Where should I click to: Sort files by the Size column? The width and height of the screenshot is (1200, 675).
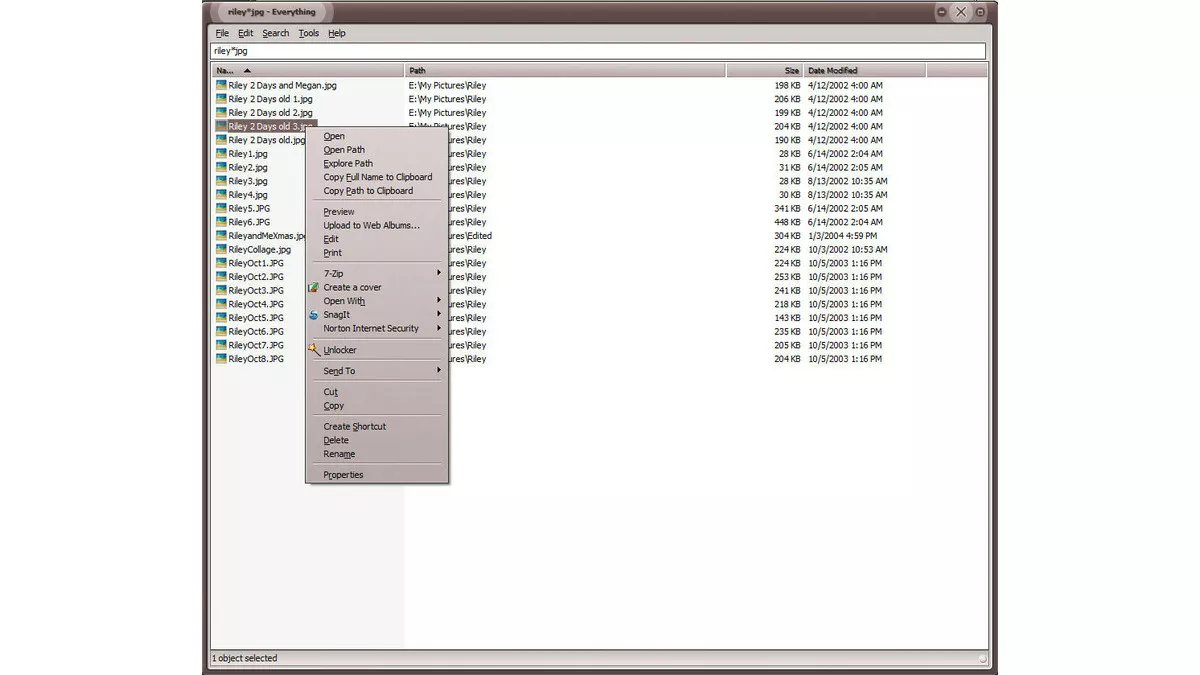tap(791, 70)
